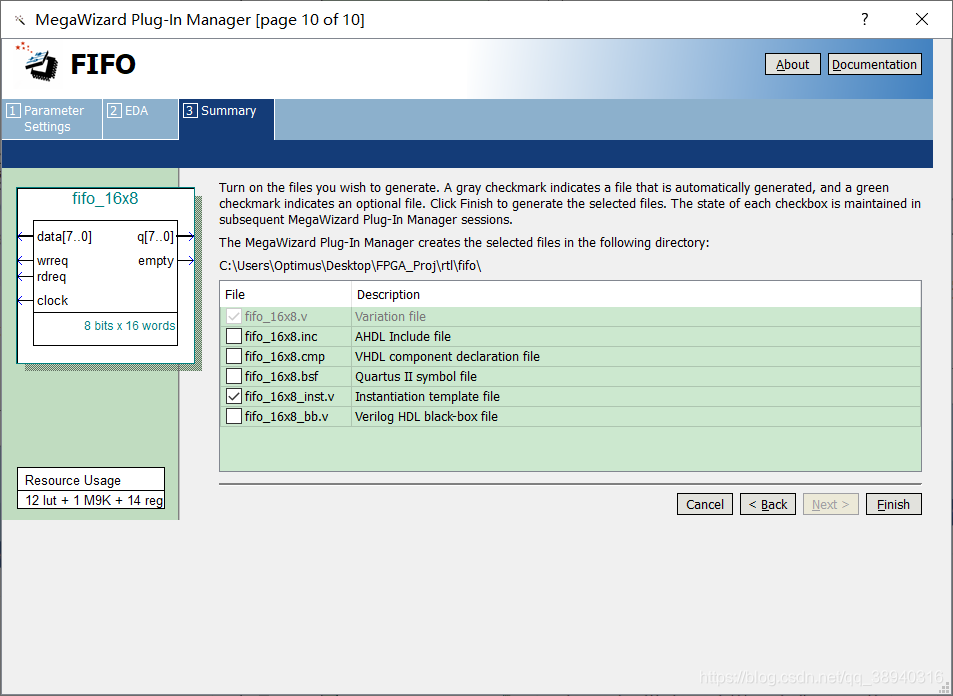The image size is (953, 696).
Task: Enable the fifo_16x8_bb.v black-box checkbox
Action: 233,416
